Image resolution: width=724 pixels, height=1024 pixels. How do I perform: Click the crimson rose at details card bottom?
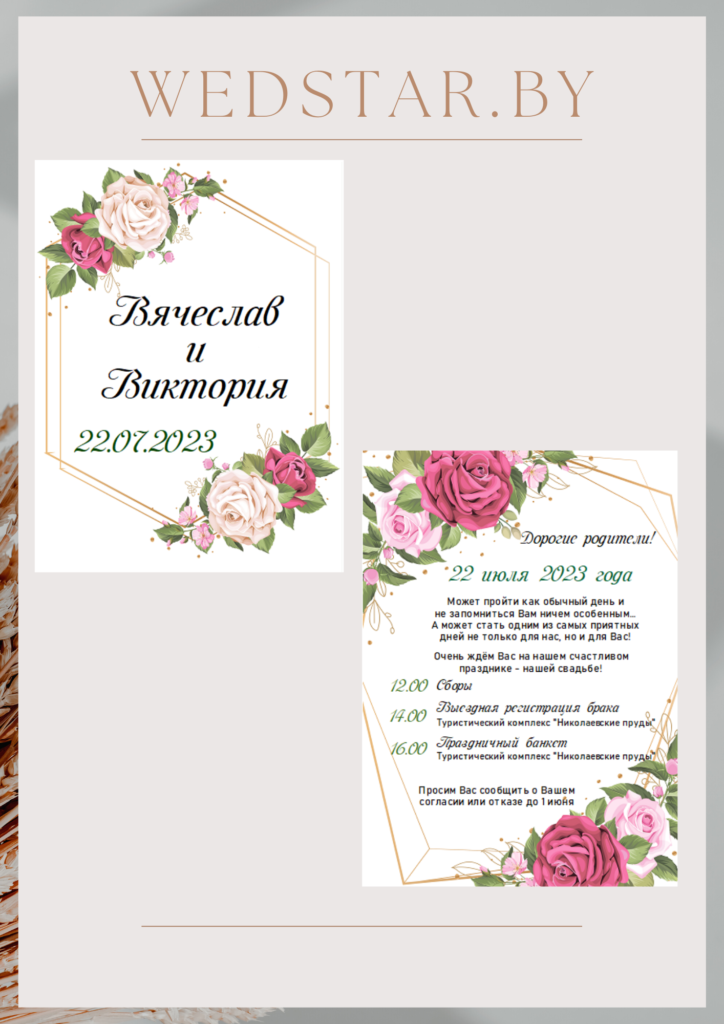579,852
